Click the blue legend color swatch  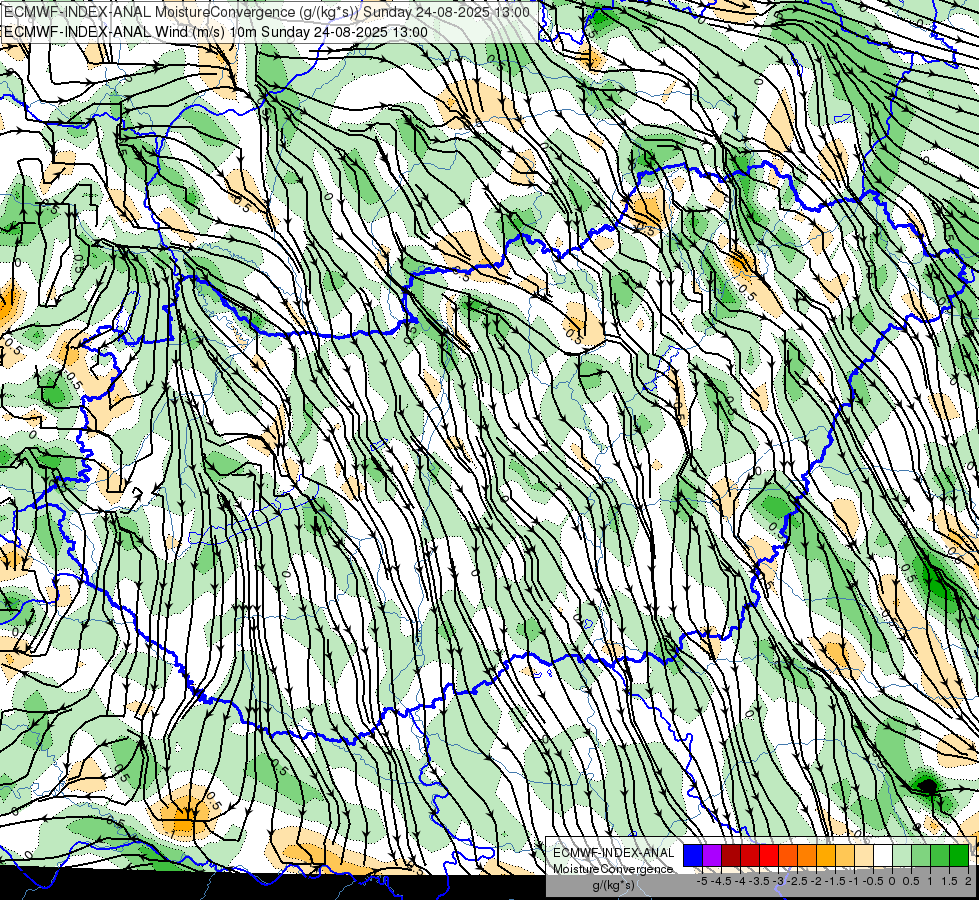(693, 855)
